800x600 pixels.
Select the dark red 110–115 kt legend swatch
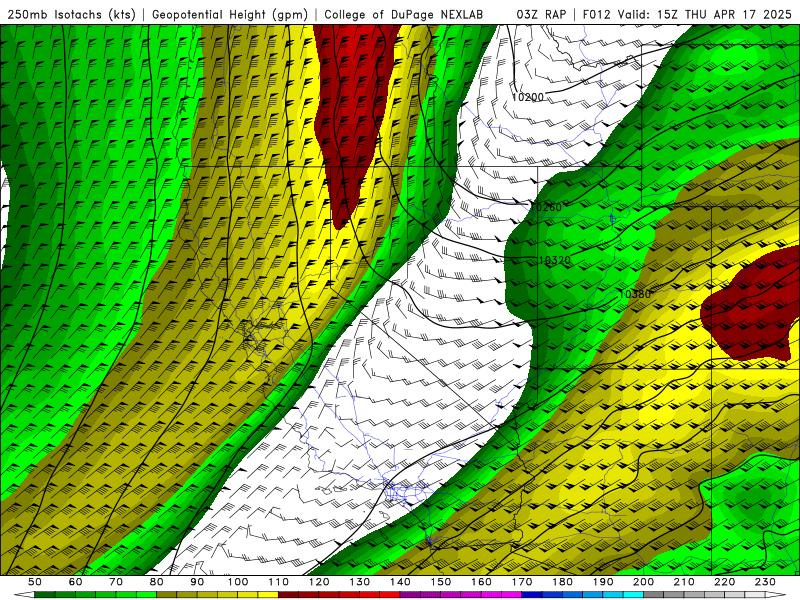288,594
